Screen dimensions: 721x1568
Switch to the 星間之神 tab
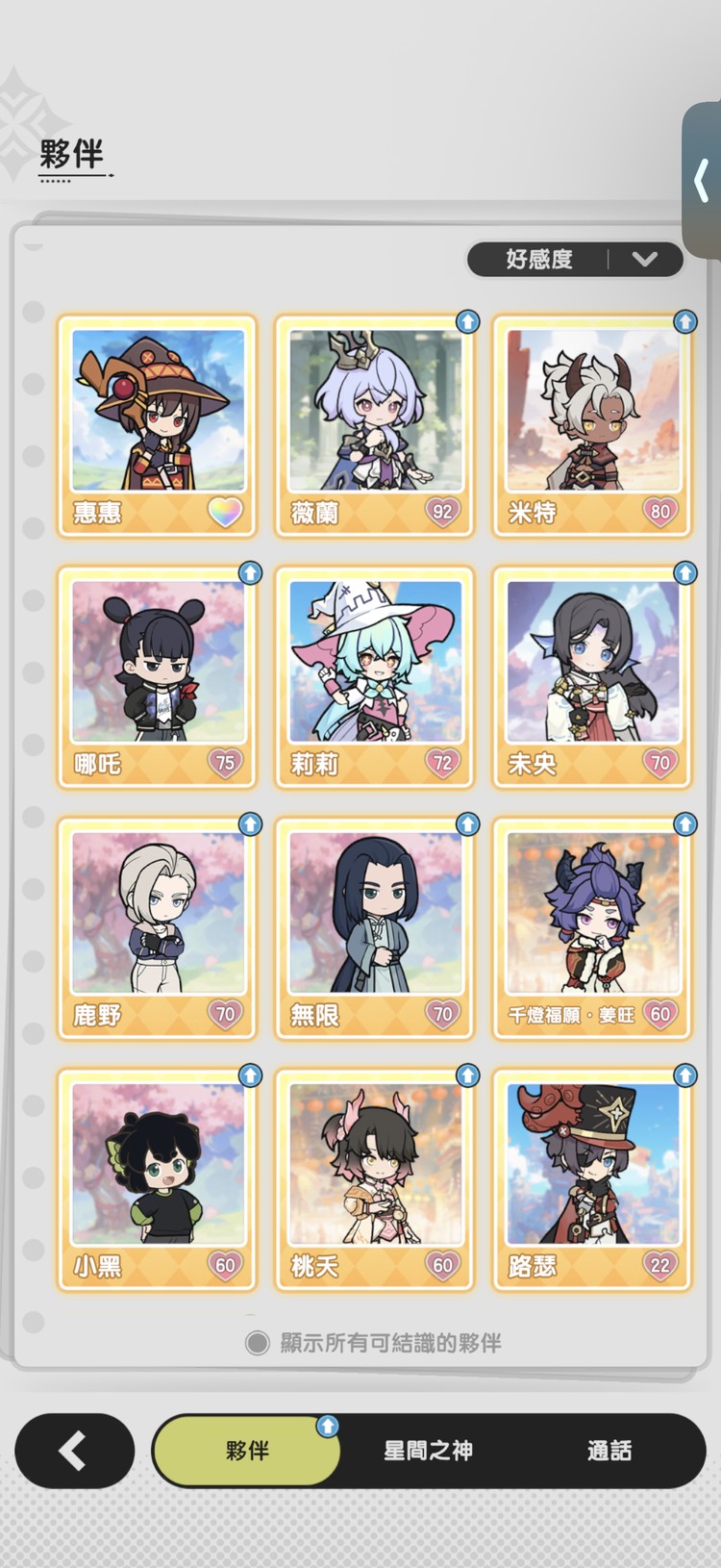point(428,1451)
